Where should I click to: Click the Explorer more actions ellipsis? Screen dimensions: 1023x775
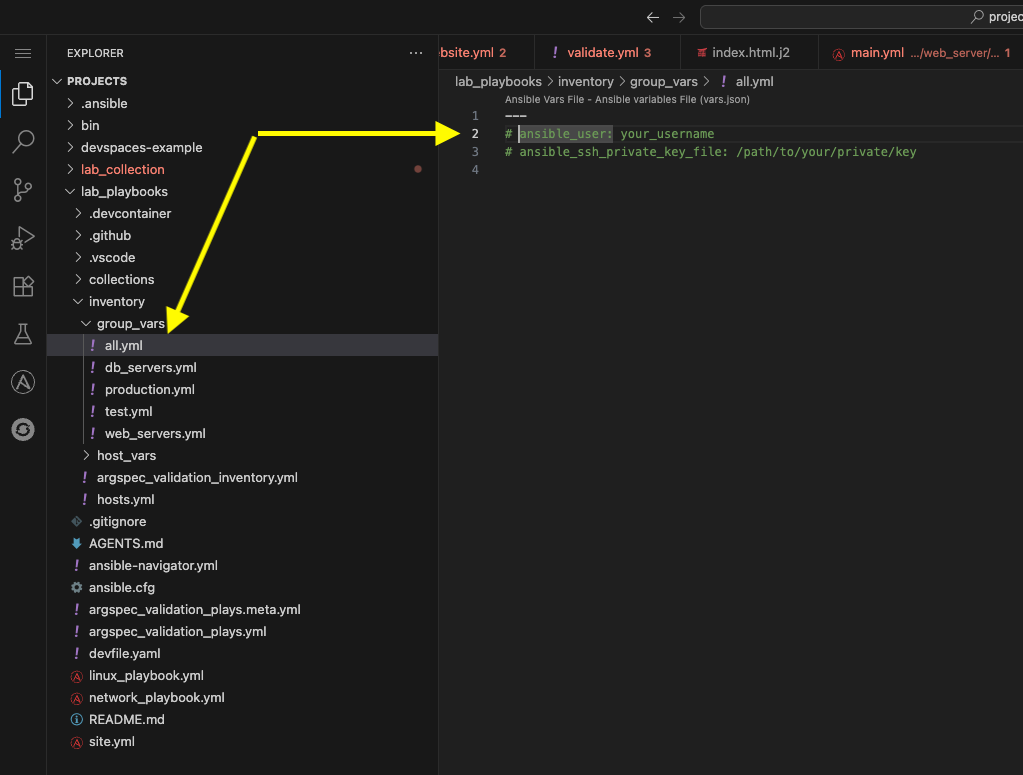416,53
